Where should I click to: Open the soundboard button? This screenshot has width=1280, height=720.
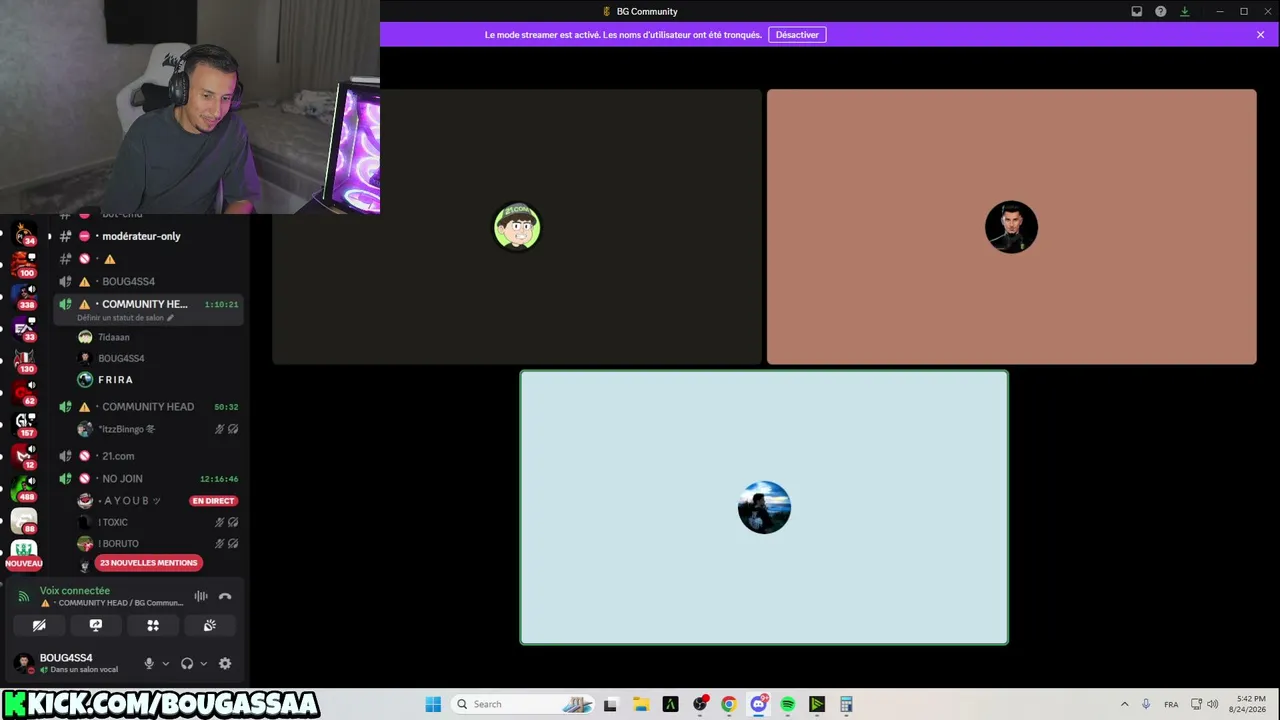click(210, 625)
